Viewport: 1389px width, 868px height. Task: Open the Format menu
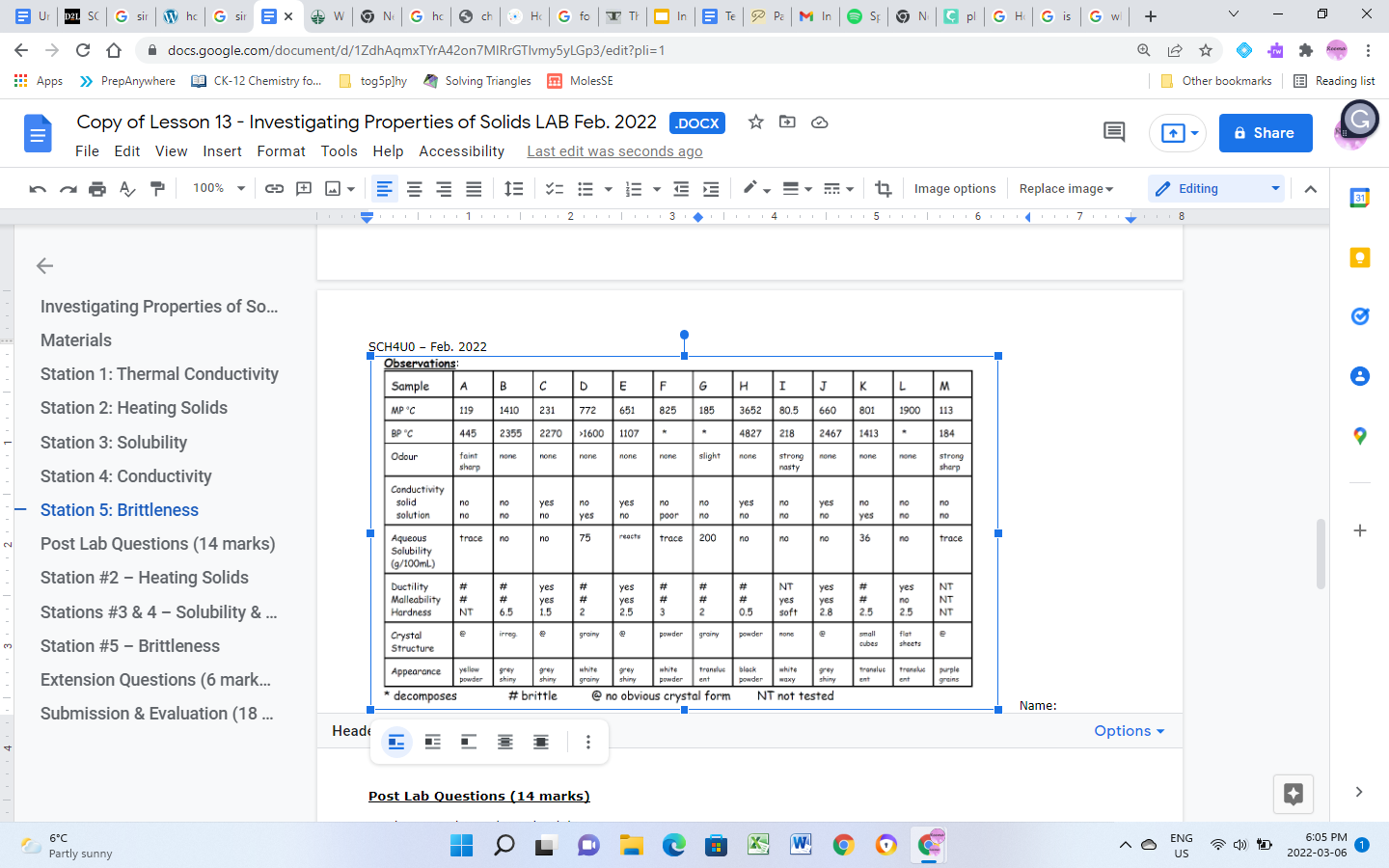click(x=281, y=151)
